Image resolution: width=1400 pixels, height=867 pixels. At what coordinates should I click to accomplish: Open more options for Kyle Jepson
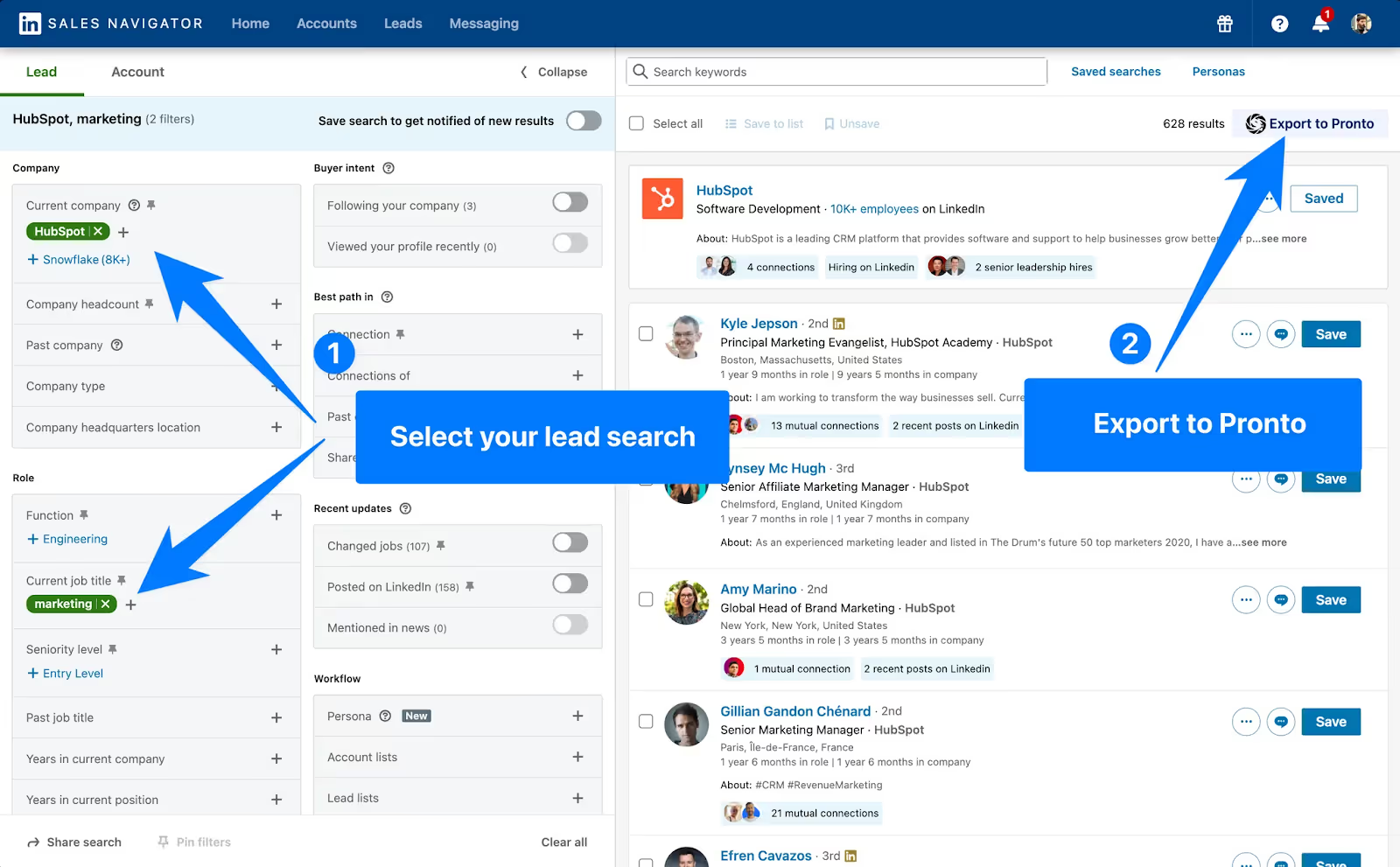point(1246,334)
